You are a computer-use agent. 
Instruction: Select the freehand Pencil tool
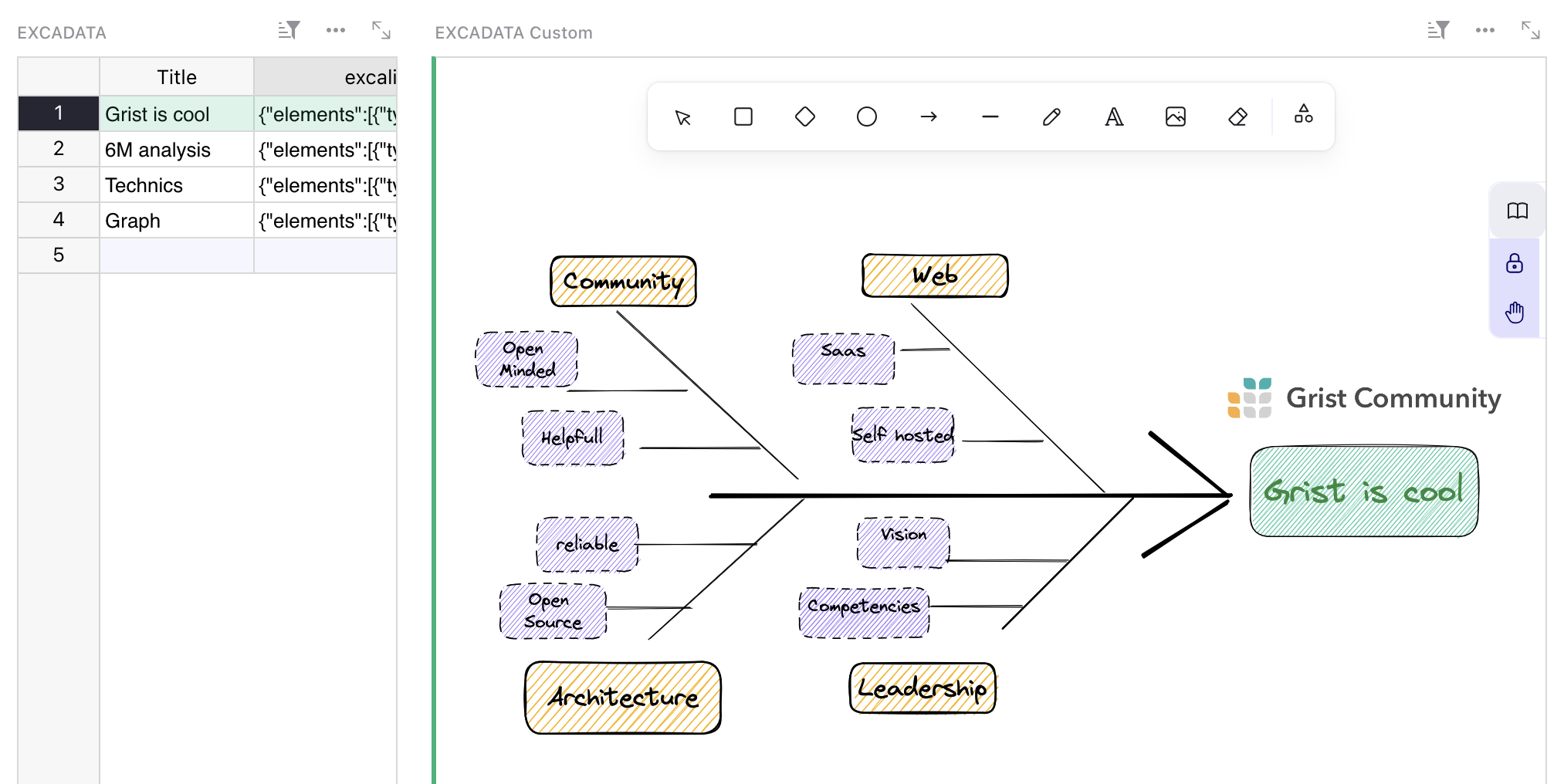click(1051, 117)
